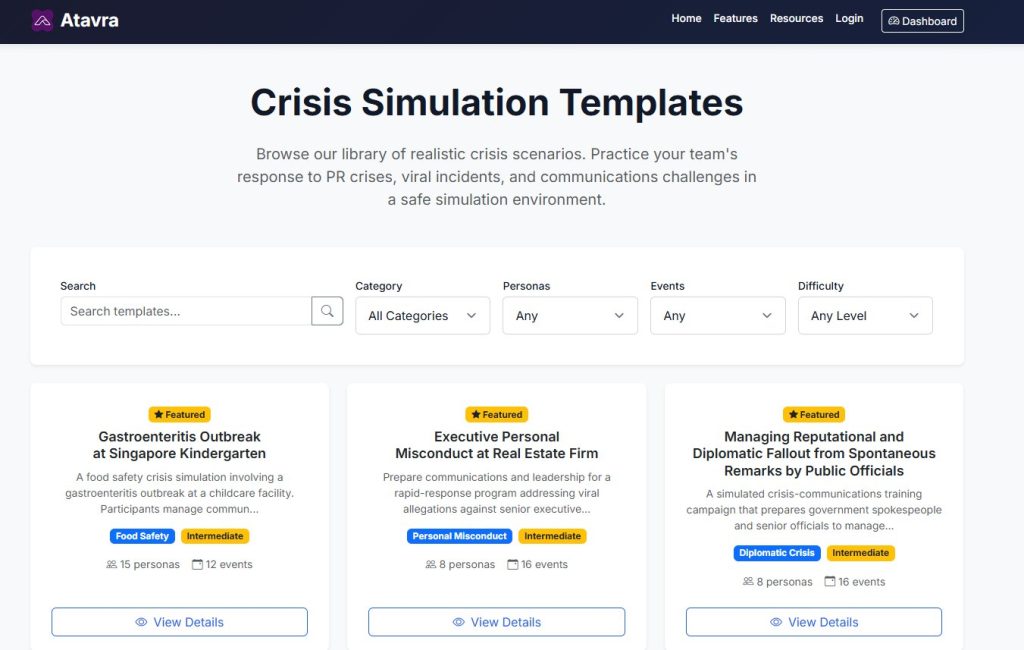
Task: Open the Events filter dropdown
Action: click(x=717, y=316)
